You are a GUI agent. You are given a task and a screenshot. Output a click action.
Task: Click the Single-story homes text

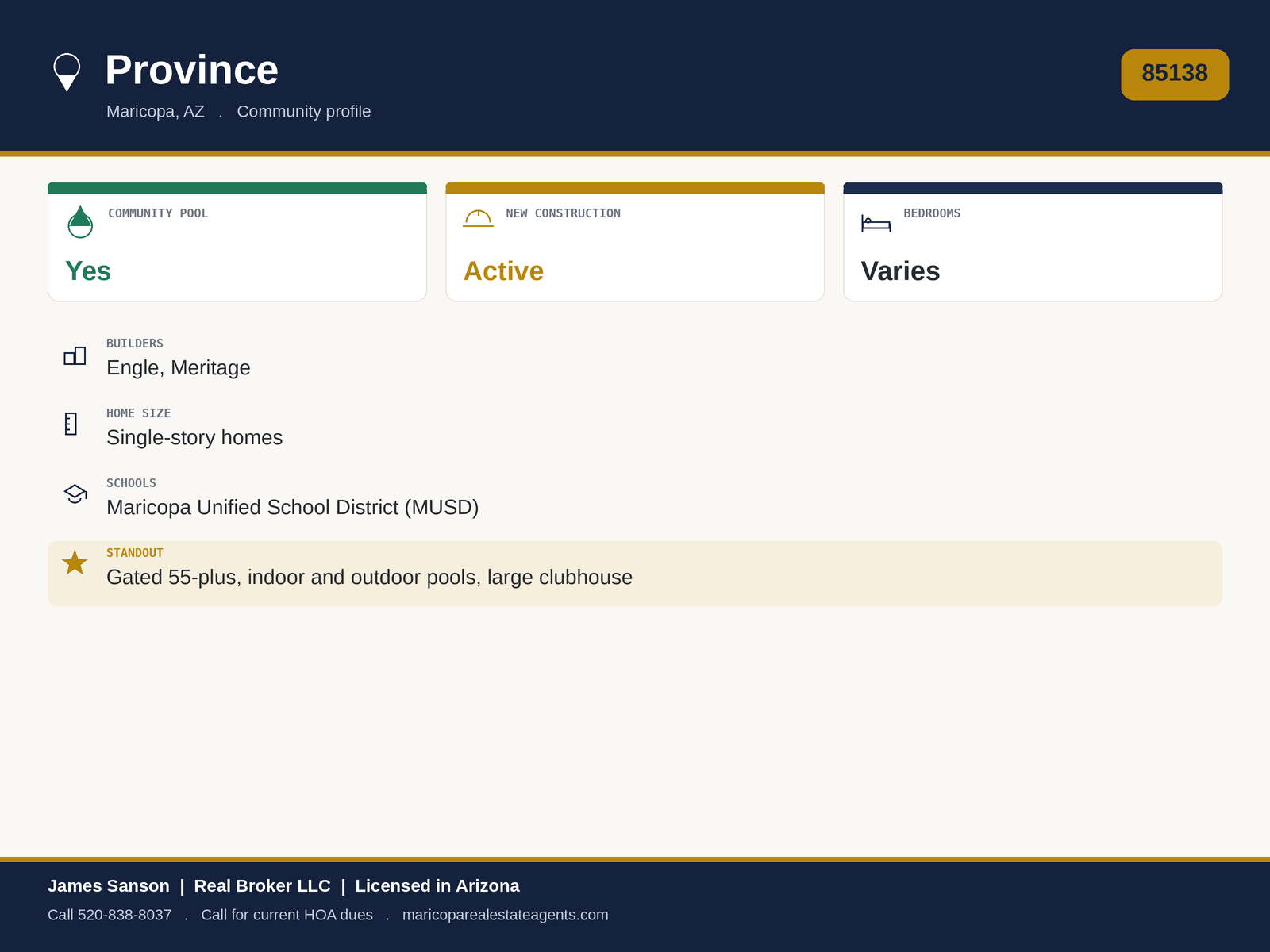click(x=194, y=438)
